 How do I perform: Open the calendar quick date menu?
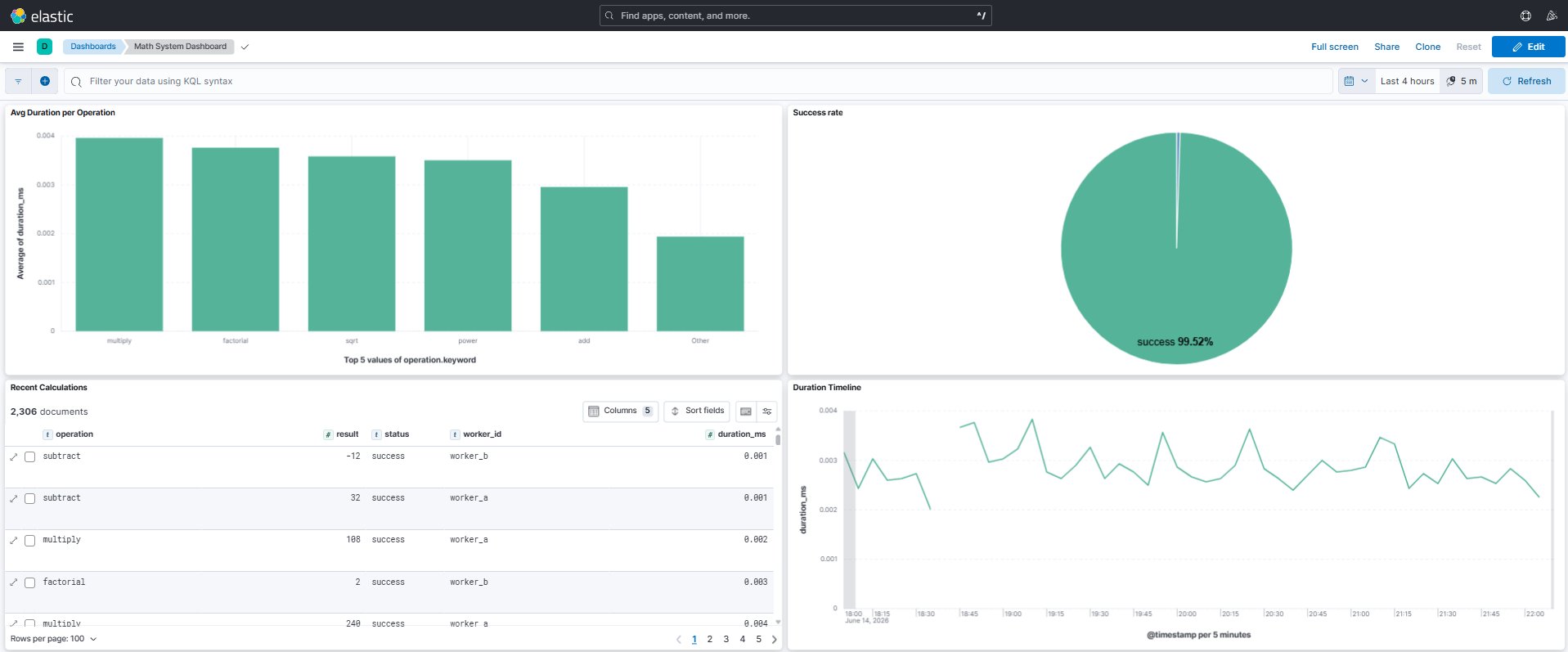click(1356, 81)
